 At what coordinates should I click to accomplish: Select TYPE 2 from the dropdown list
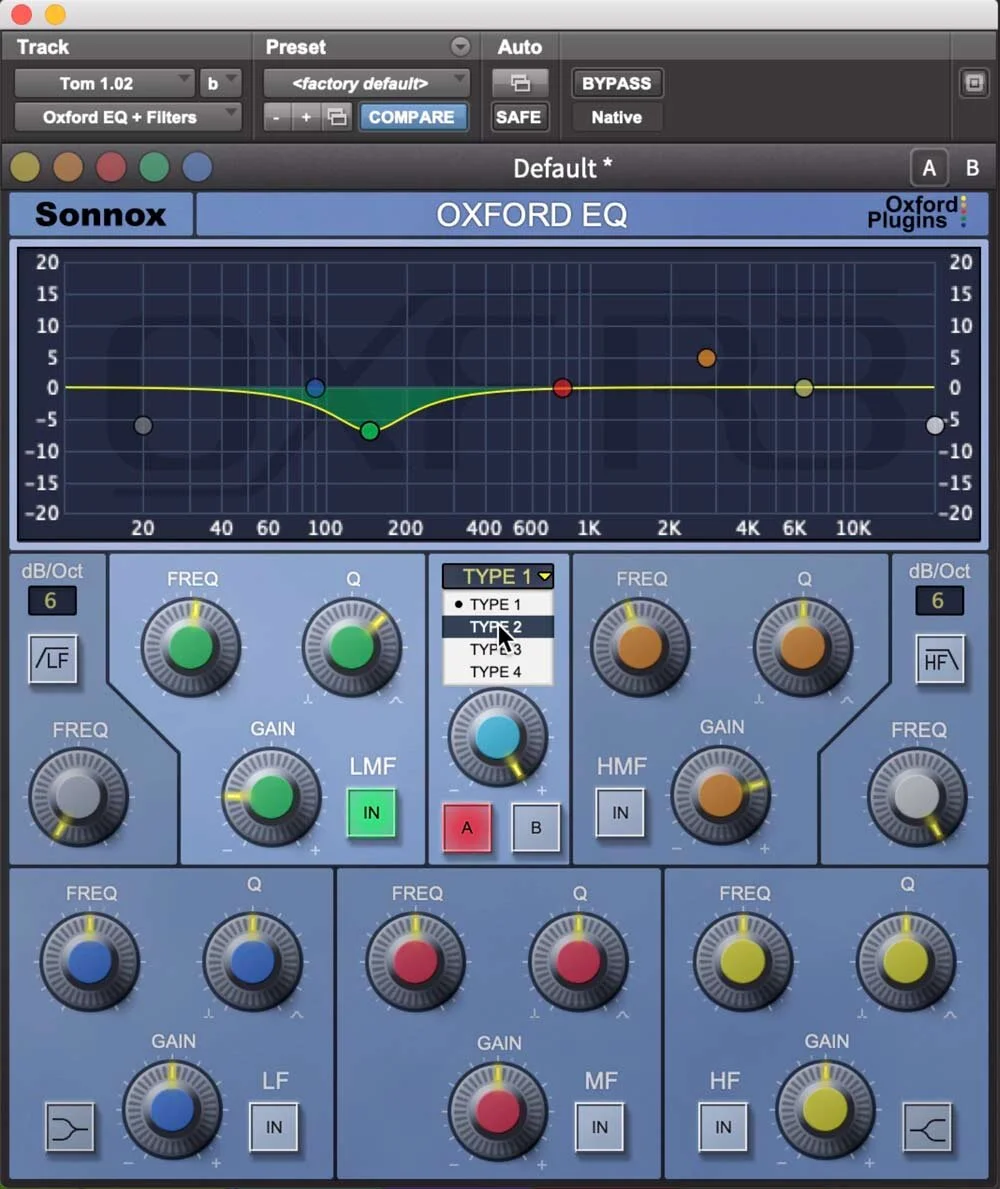(498, 627)
